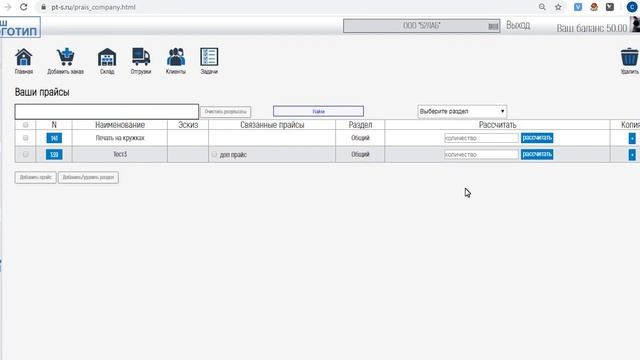Bookmark the page with the star icon
640x360 pixels.
pyautogui.click(x=558, y=7)
